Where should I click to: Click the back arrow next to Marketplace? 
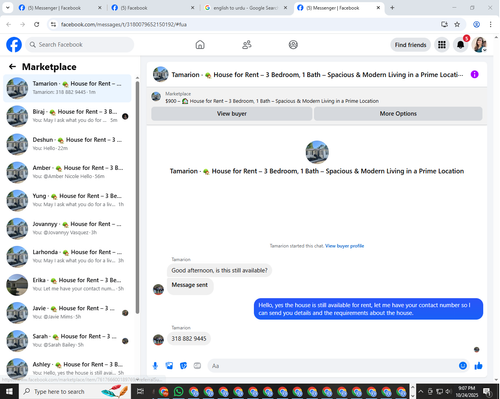point(12,67)
